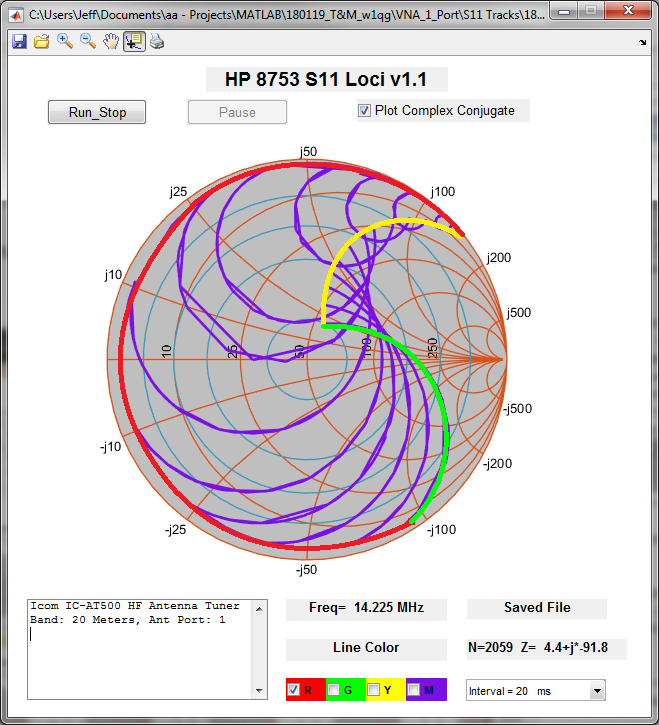This screenshot has height=725, width=659.
Task: Click the j200 reactance label
Action: 499,258
